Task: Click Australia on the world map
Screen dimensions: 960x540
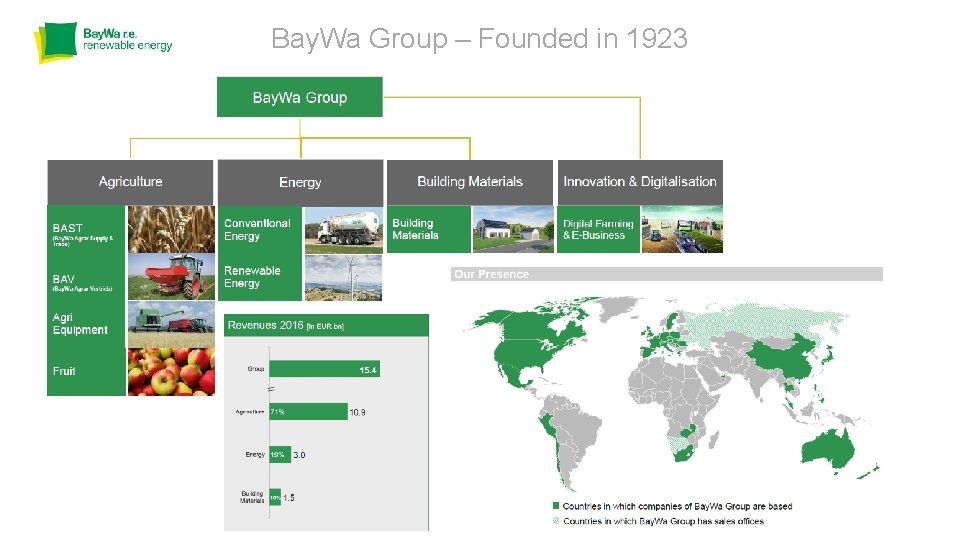Action: point(827,449)
